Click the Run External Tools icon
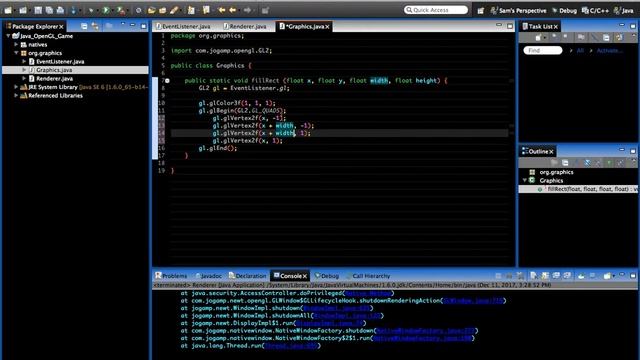This screenshot has height=360, width=640. pyautogui.click(x=120, y=10)
